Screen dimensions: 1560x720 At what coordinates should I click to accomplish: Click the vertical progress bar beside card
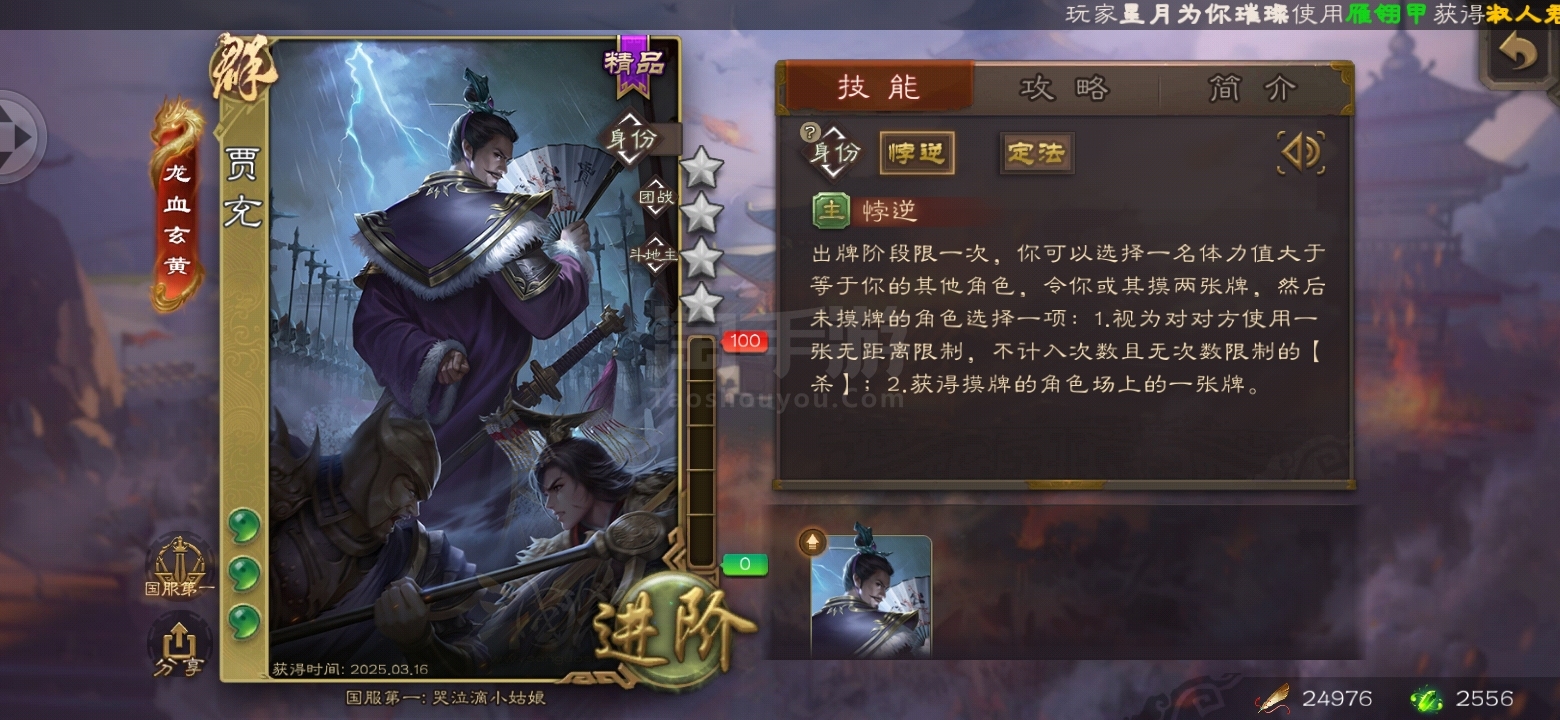[703, 453]
